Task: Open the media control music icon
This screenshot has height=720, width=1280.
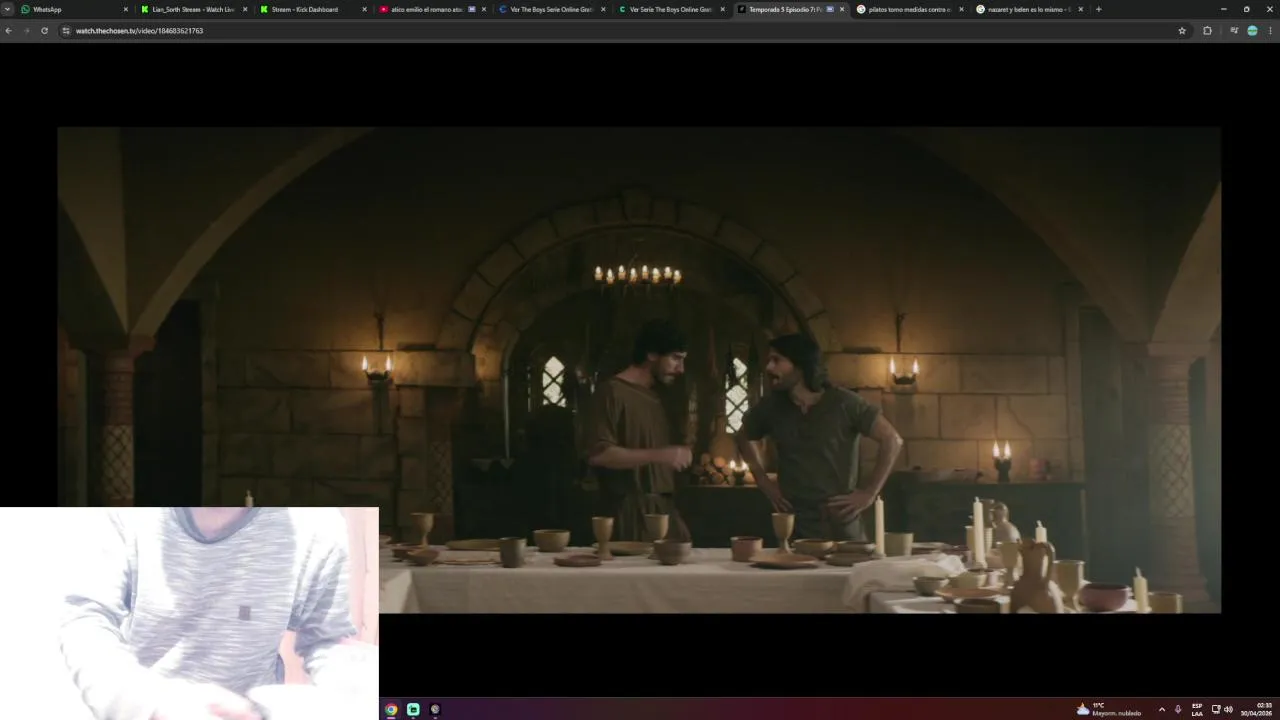Action: point(1234,31)
